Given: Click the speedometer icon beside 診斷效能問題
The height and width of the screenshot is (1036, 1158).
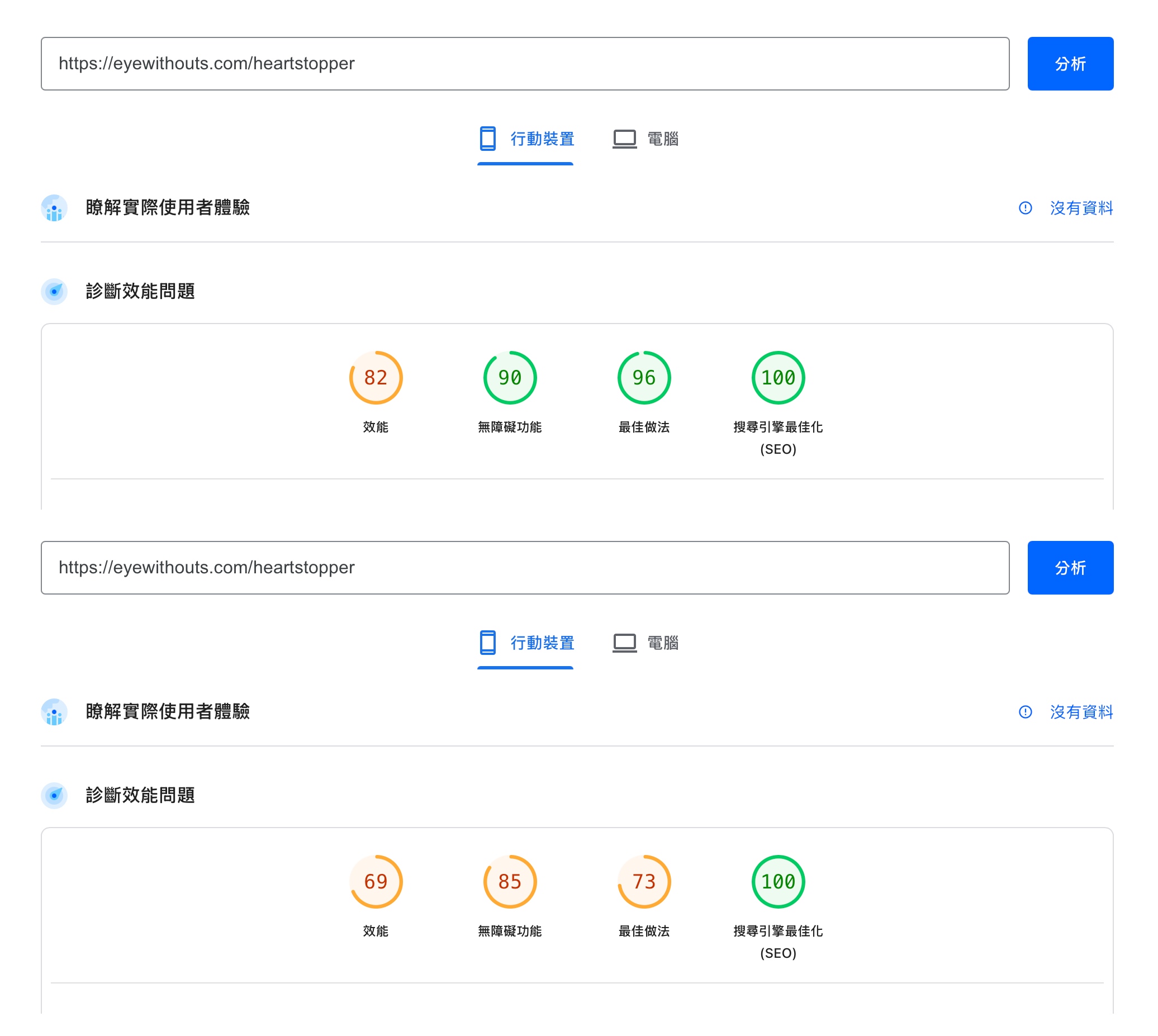Looking at the screenshot, I should (x=54, y=292).
